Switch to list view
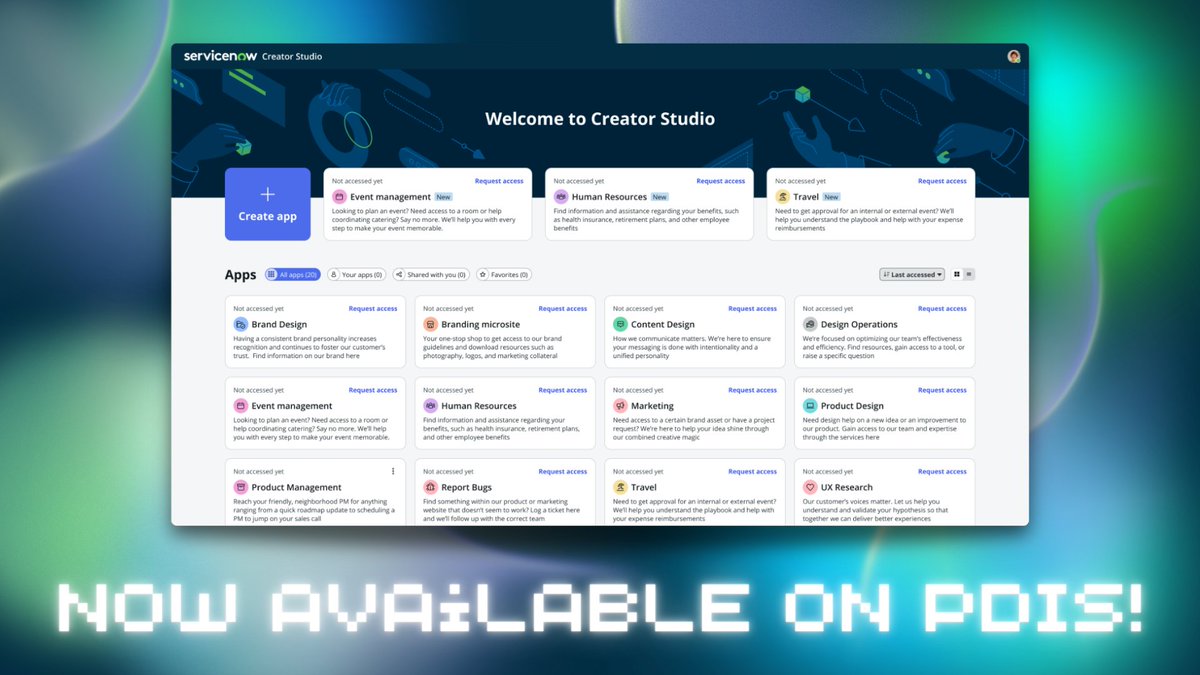The image size is (1200, 675). pyautogui.click(x=969, y=274)
